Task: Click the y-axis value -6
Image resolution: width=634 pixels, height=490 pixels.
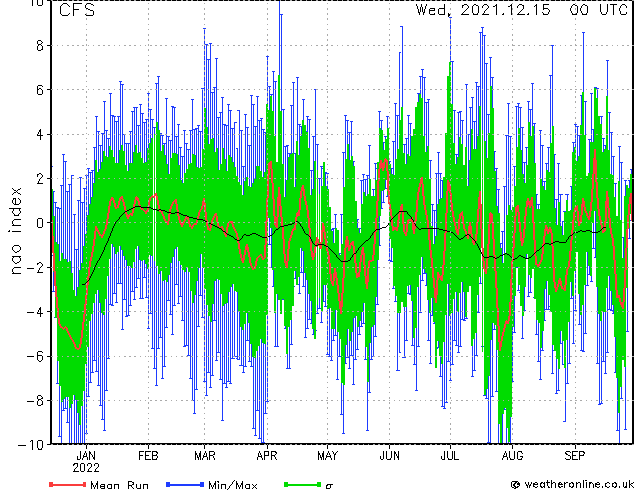Action: [x=35, y=357]
